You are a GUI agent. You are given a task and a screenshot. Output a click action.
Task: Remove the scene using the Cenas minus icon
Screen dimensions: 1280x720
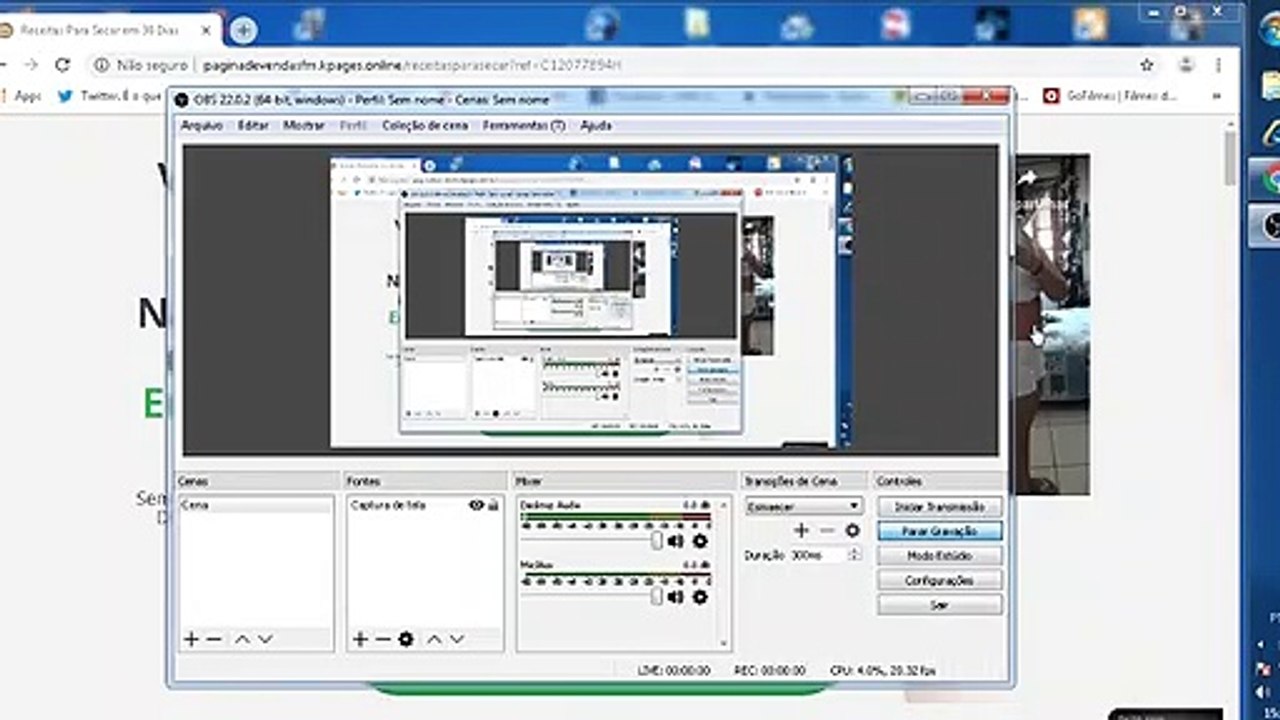point(213,639)
